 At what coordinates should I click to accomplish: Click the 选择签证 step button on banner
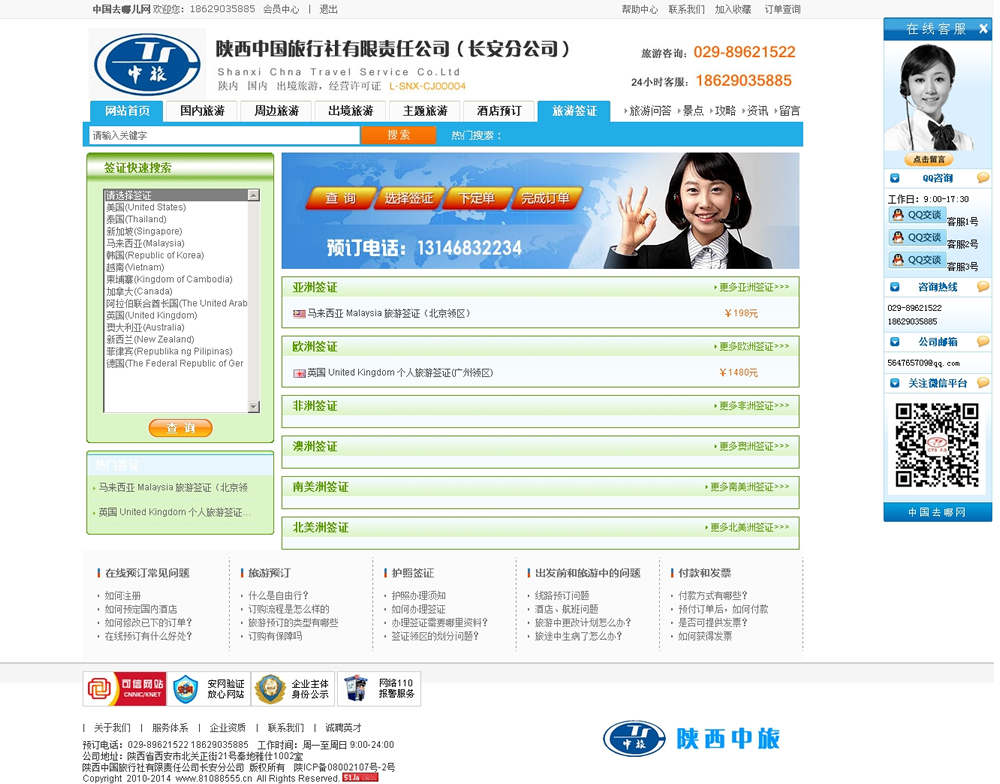pyautogui.click(x=409, y=198)
